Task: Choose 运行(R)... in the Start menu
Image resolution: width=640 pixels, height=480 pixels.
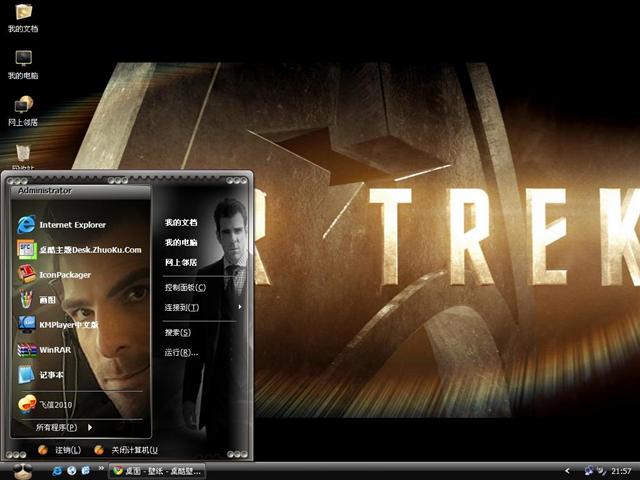Action: [x=181, y=352]
